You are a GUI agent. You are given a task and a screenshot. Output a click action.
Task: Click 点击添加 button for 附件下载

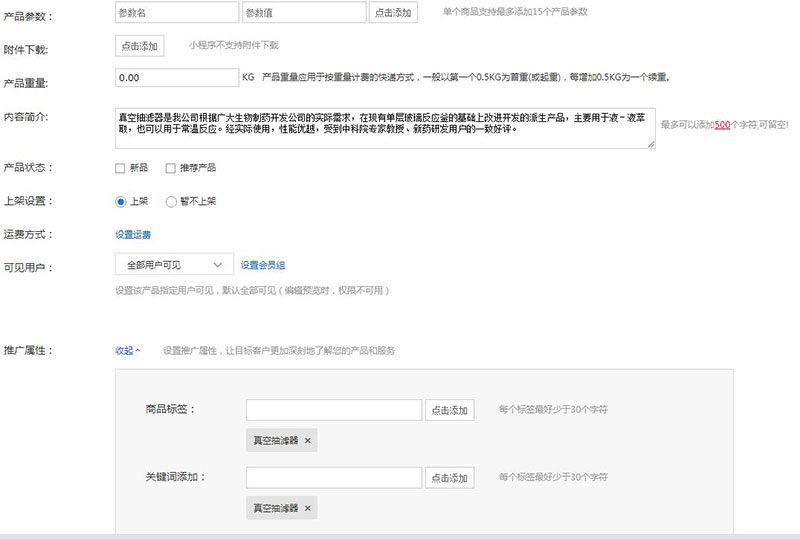tap(139, 46)
